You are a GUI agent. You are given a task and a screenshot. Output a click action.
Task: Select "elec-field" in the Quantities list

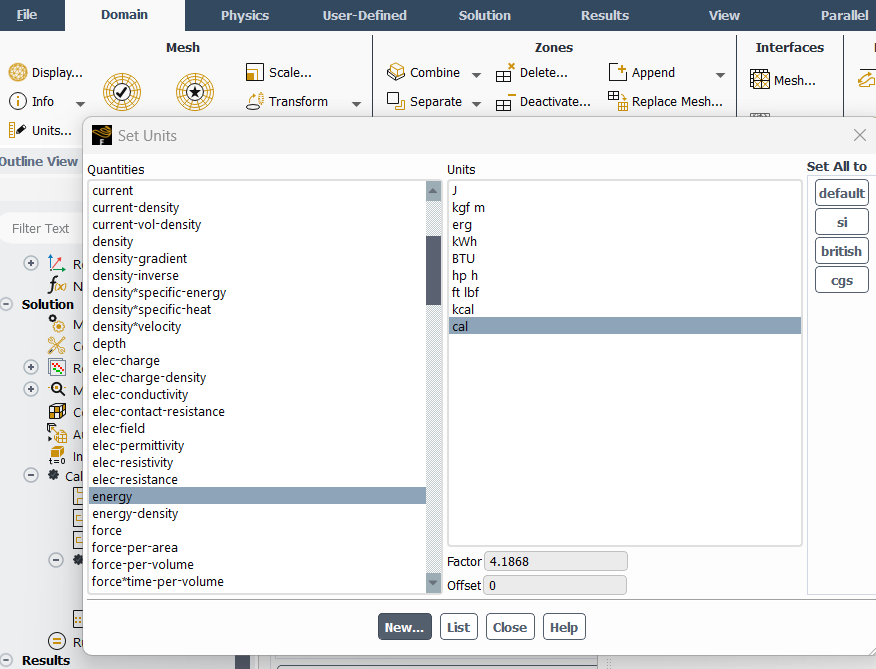pyautogui.click(x=257, y=429)
